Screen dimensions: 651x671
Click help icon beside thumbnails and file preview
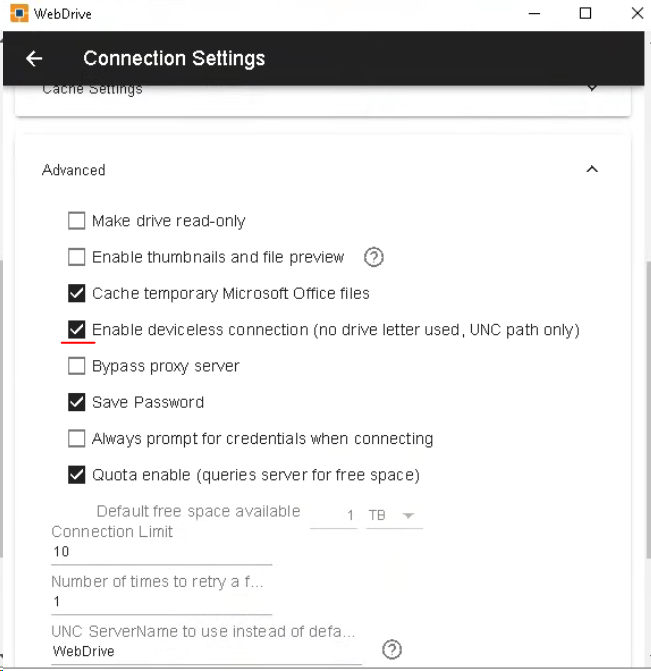[x=374, y=257]
